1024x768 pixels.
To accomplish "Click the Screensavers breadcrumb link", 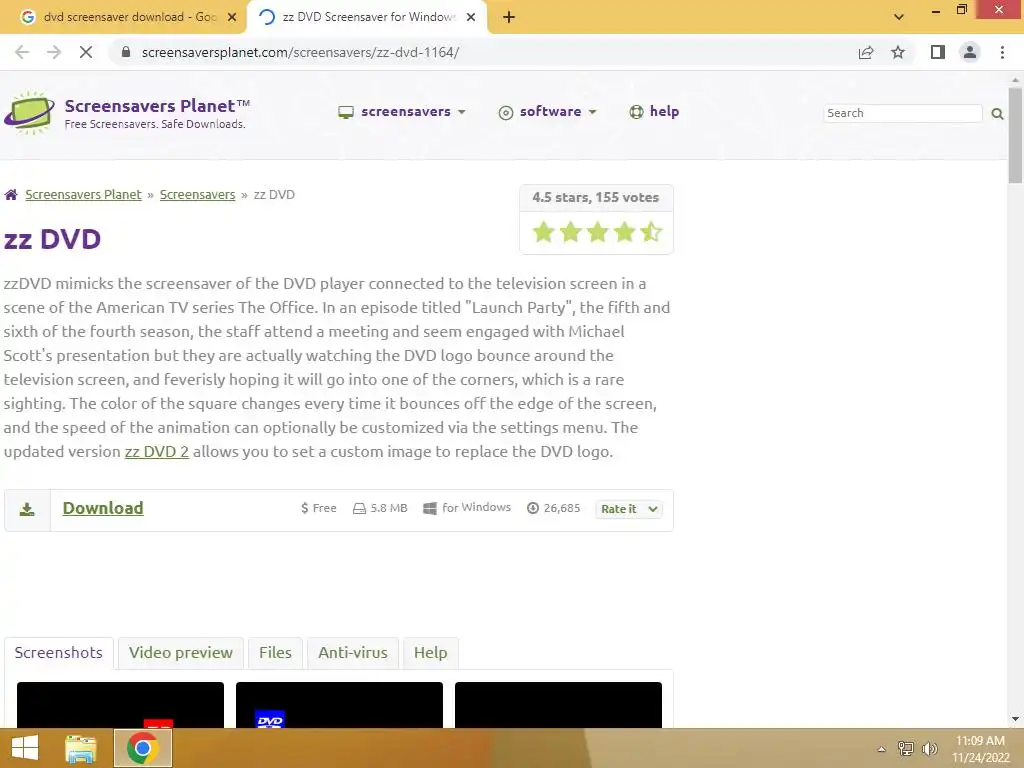I will 197,195.
